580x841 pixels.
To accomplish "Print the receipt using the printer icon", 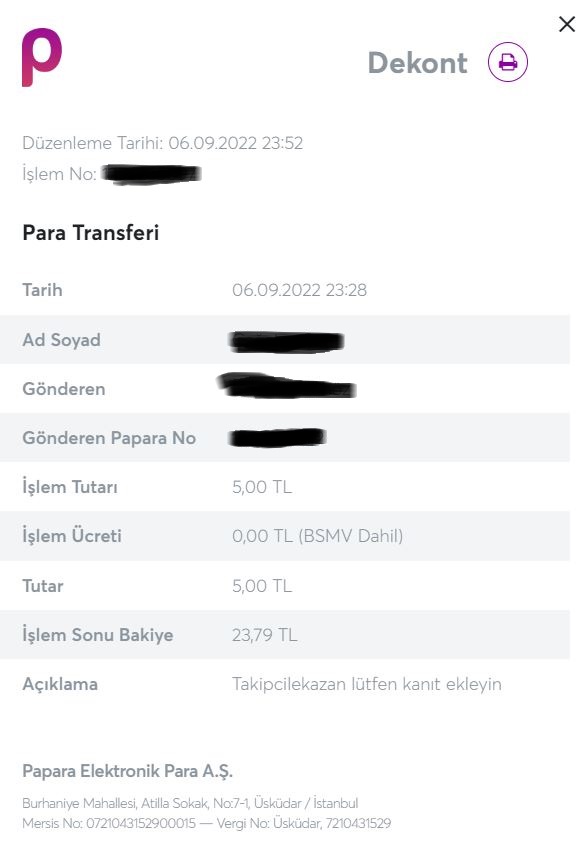I will (x=508, y=62).
